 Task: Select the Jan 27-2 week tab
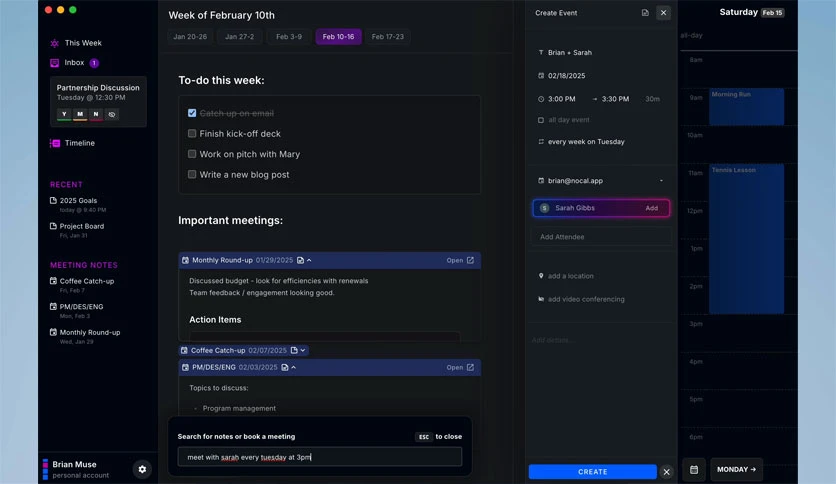tap(239, 37)
